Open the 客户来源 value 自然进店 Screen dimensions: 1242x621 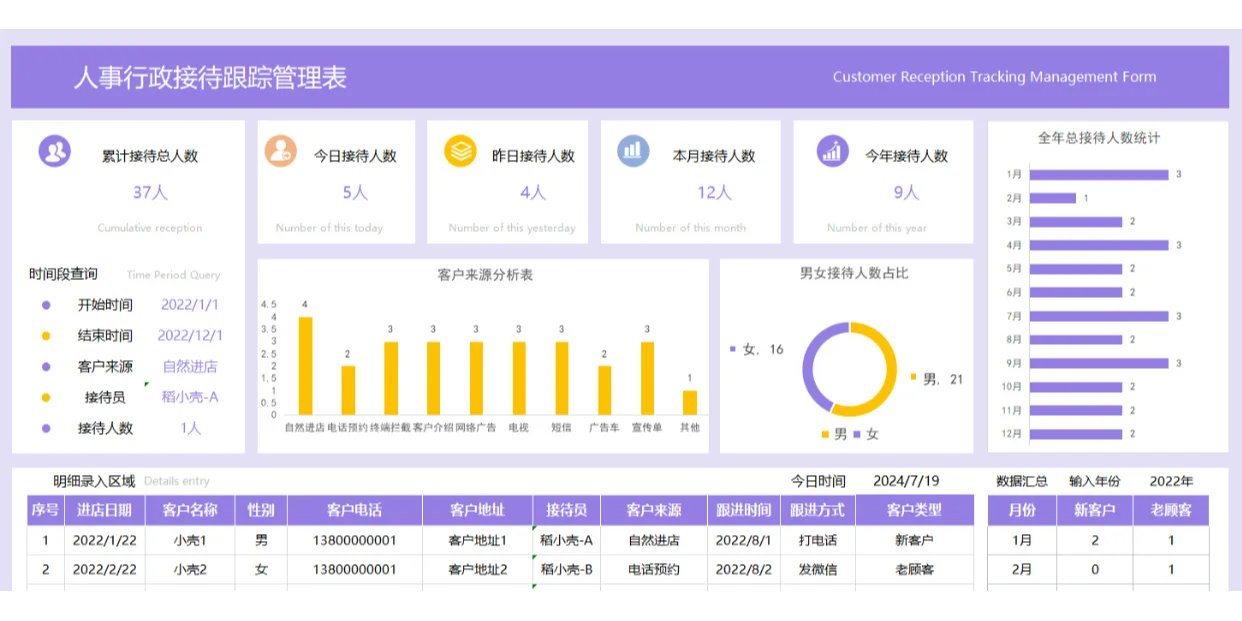click(x=190, y=367)
